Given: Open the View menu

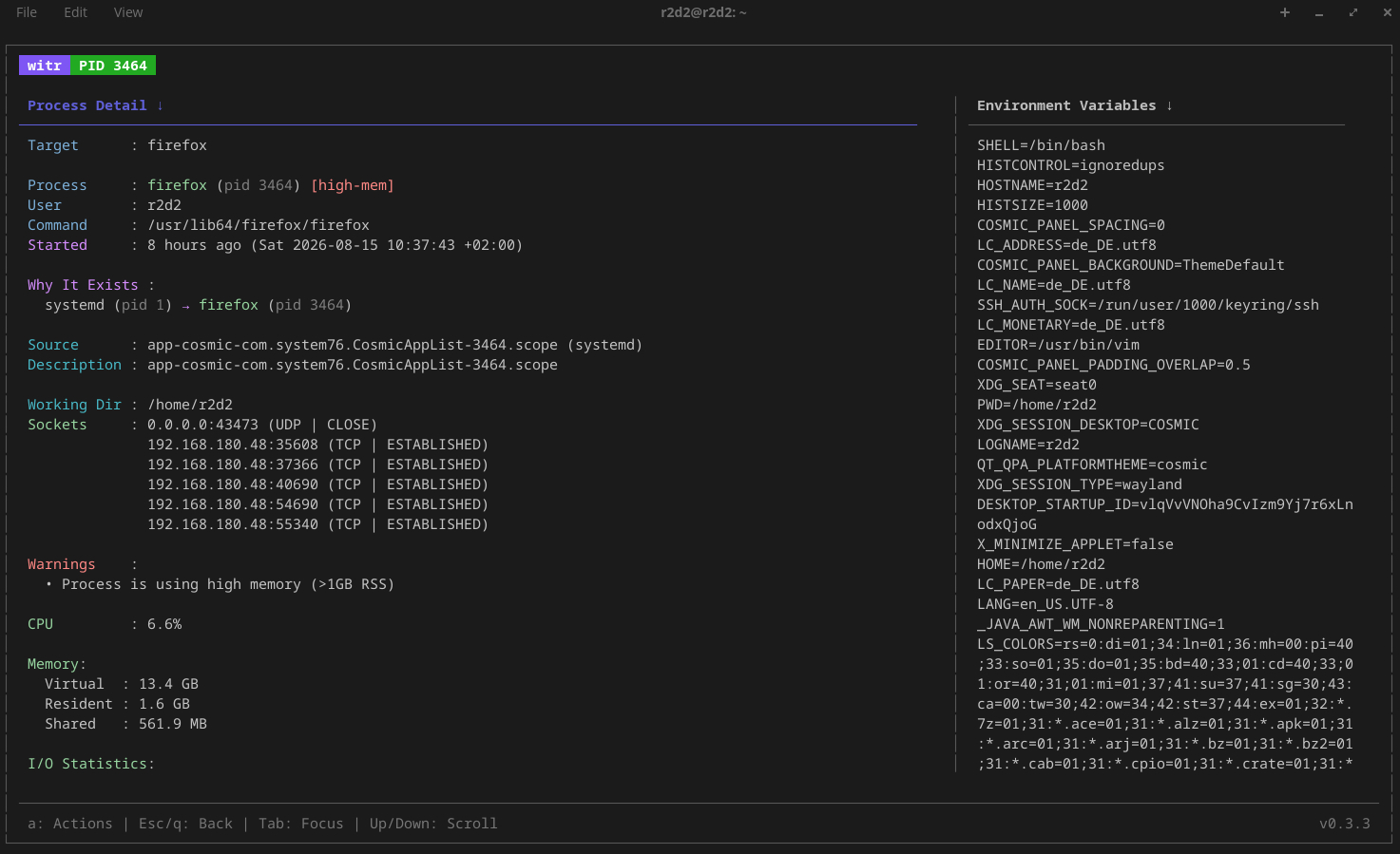Looking at the screenshot, I should coord(128,12).
